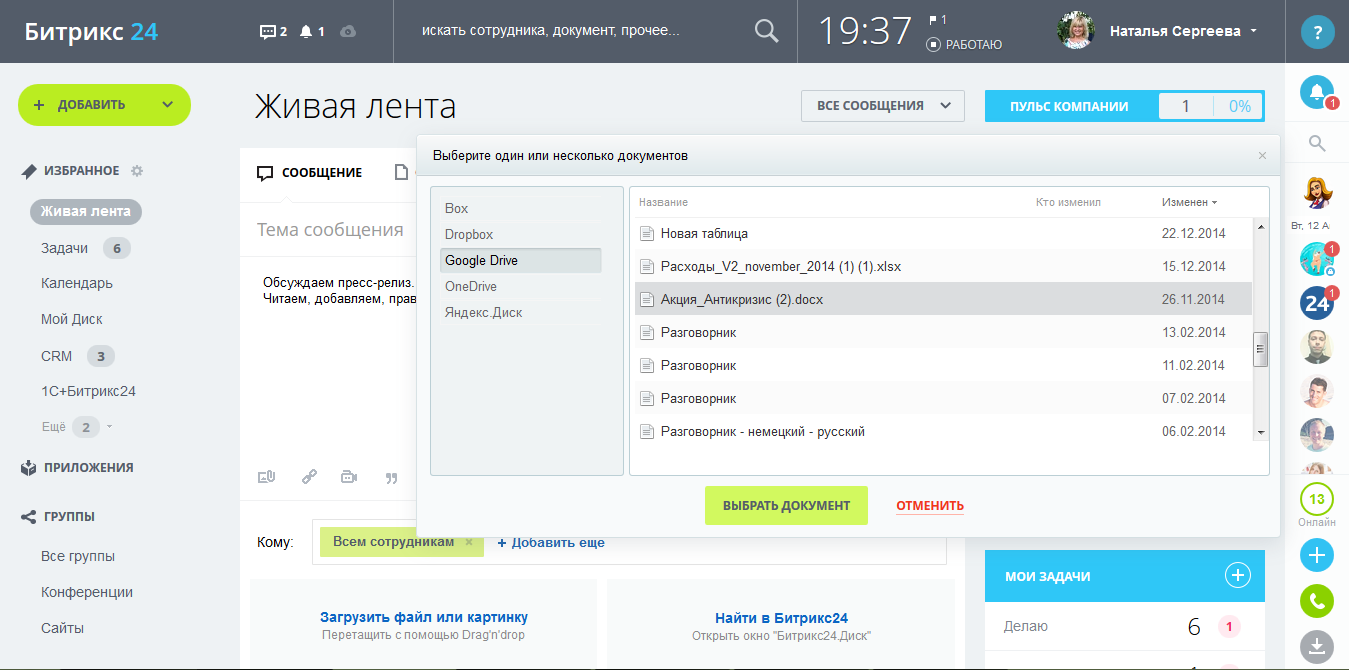
Task: Select the 'Акция_Антикризис (2).docx' file
Action: click(x=742, y=299)
